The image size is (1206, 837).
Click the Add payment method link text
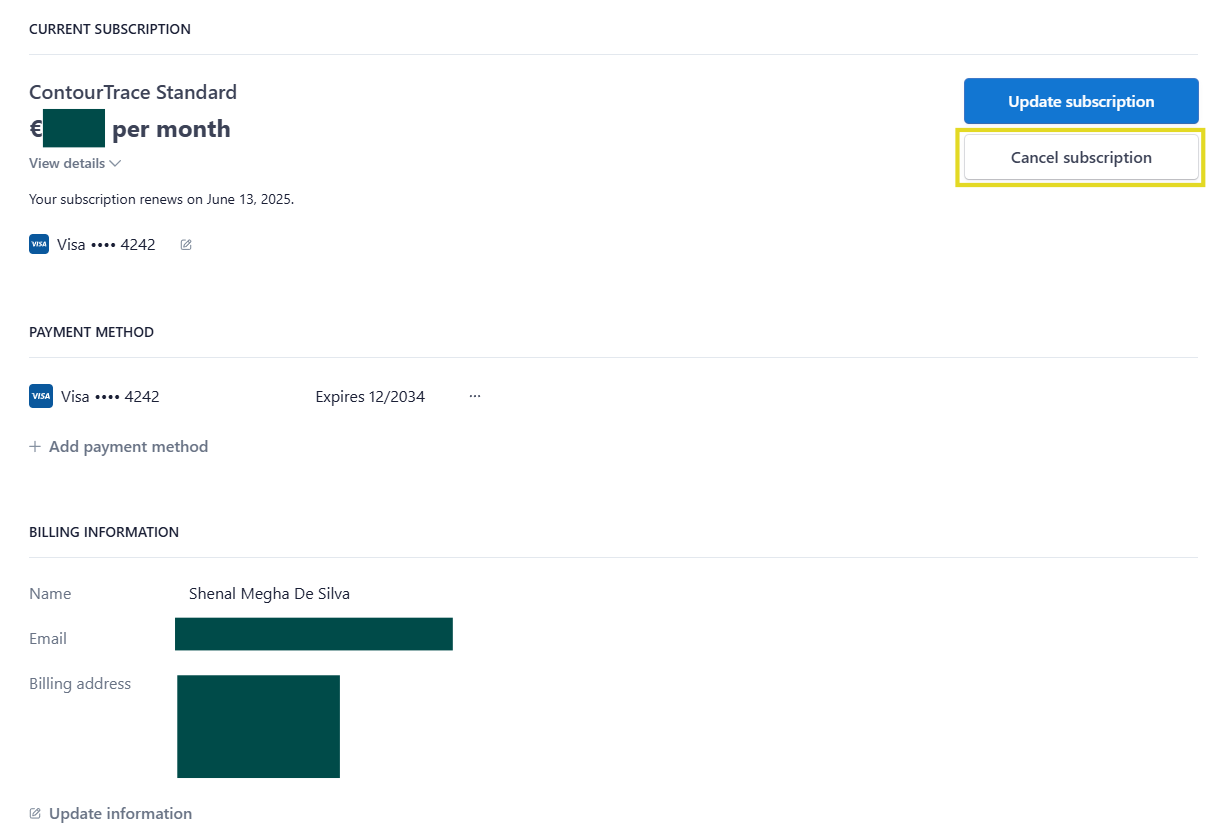[x=128, y=447]
